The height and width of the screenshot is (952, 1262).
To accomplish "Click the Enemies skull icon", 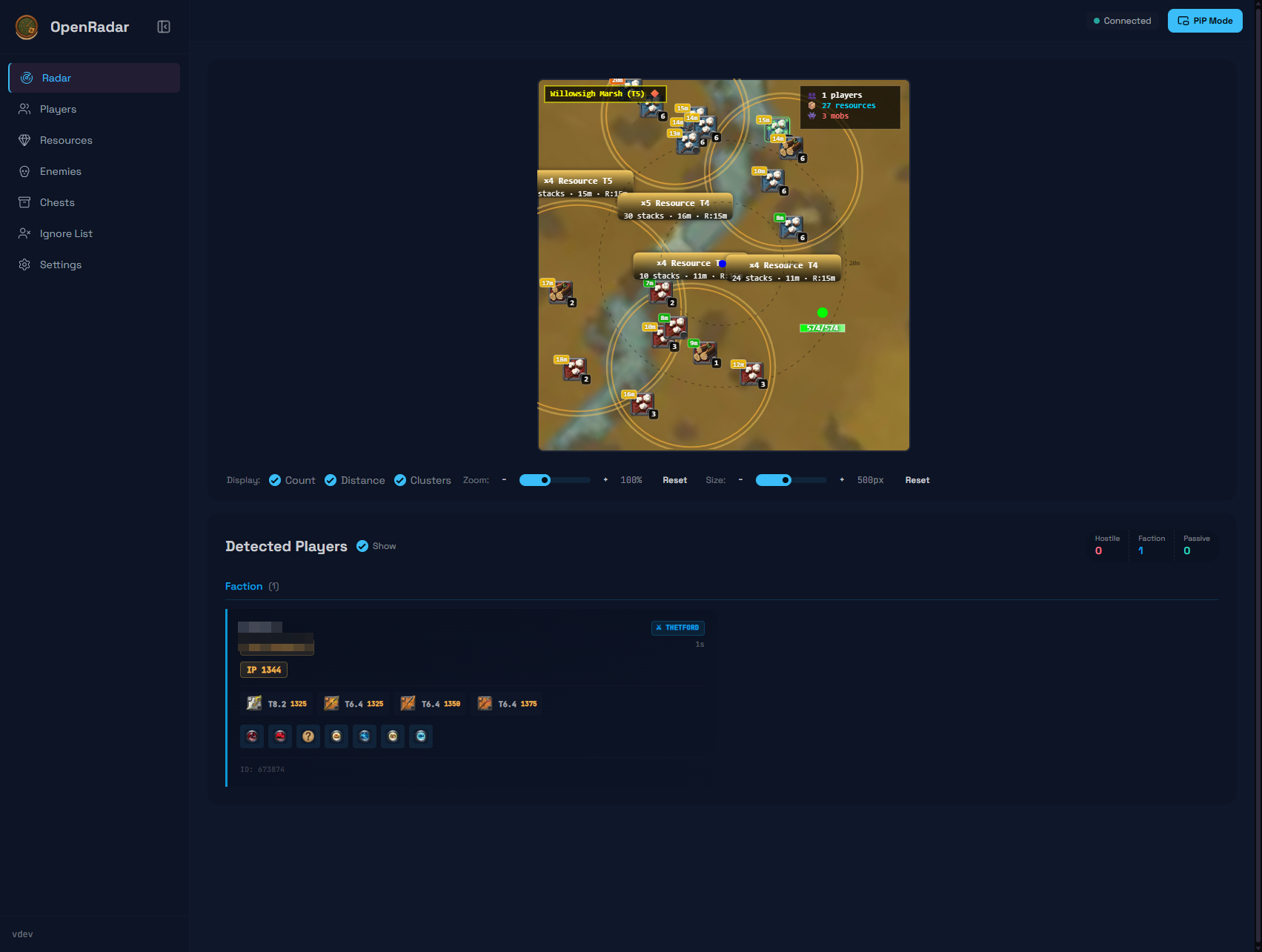I will [24, 171].
